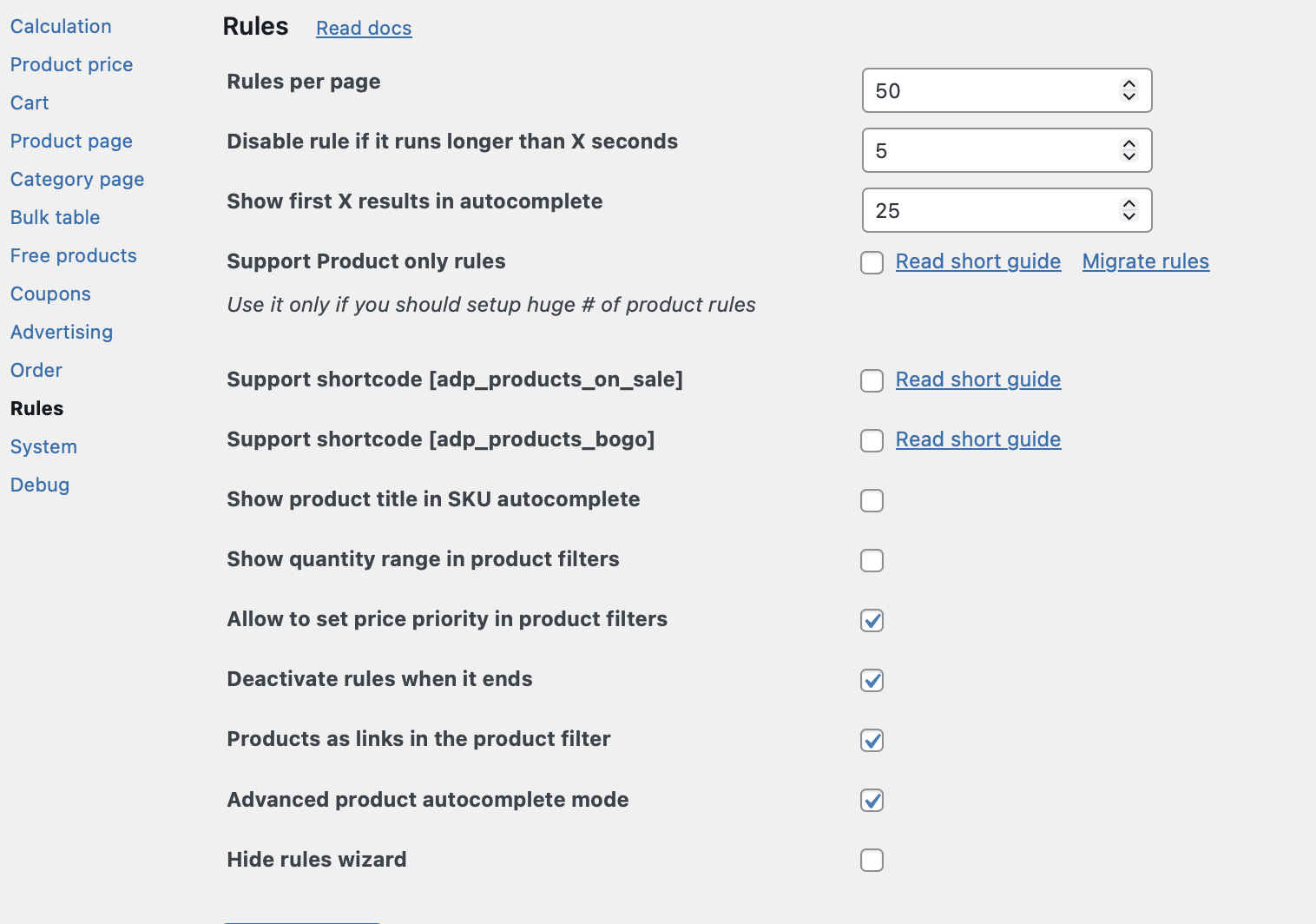Viewport: 1316px width, 924px height.
Task: Tick Support shortcode adp_products_on_sale checkbox
Action: point(872,380)
